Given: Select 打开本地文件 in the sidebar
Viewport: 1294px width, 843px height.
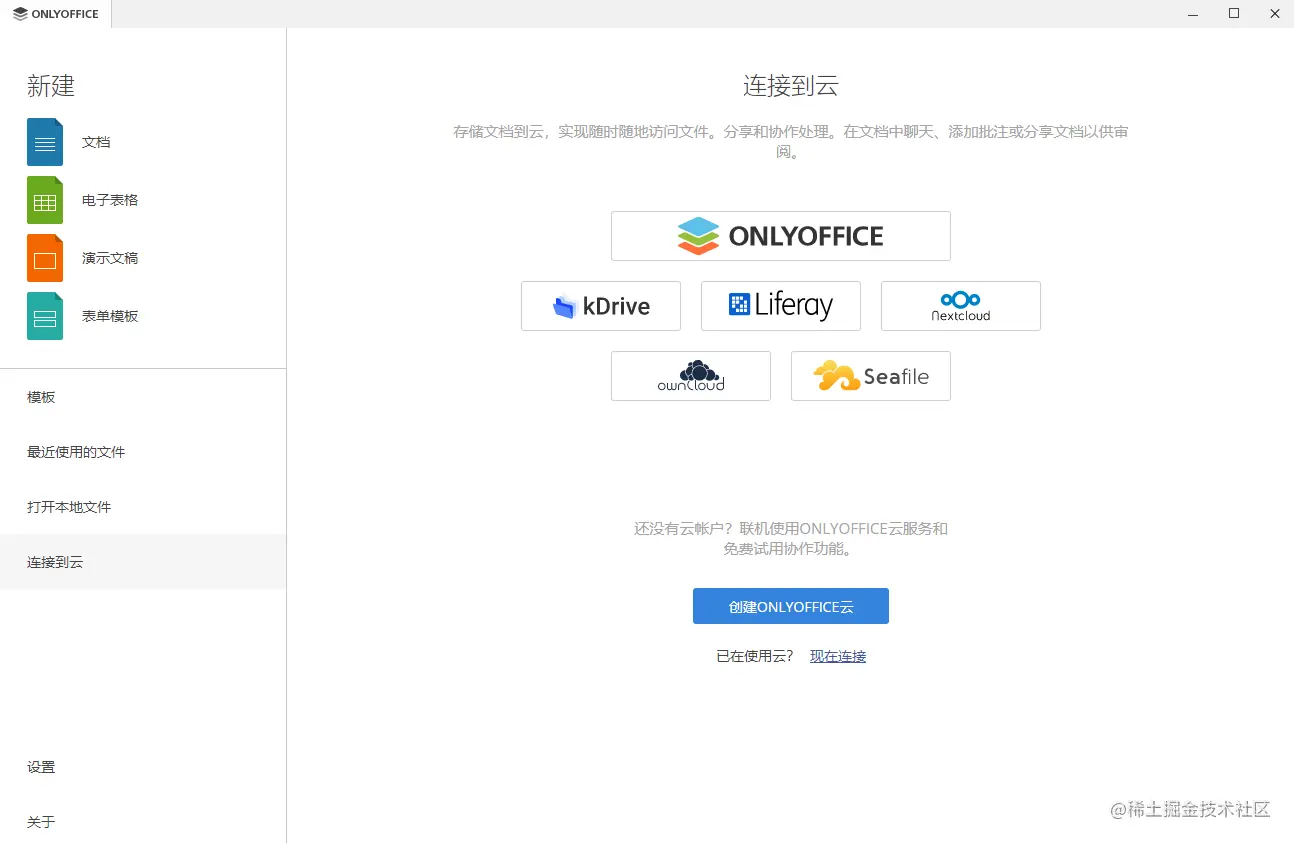Looking at the screenshot, I should pyautogui.click(x=143, y=507).
